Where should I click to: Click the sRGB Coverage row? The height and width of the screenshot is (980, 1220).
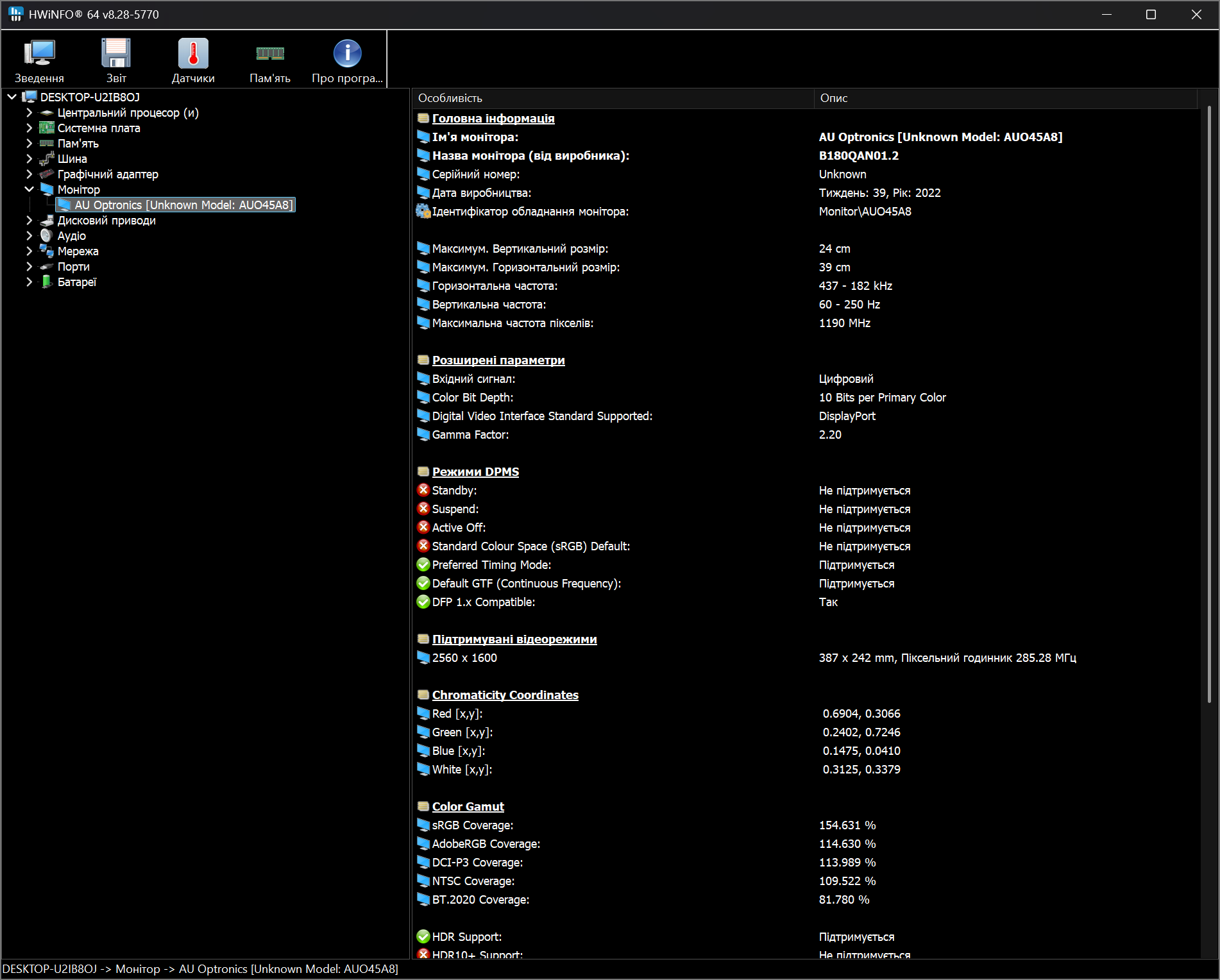click(806, 825)
